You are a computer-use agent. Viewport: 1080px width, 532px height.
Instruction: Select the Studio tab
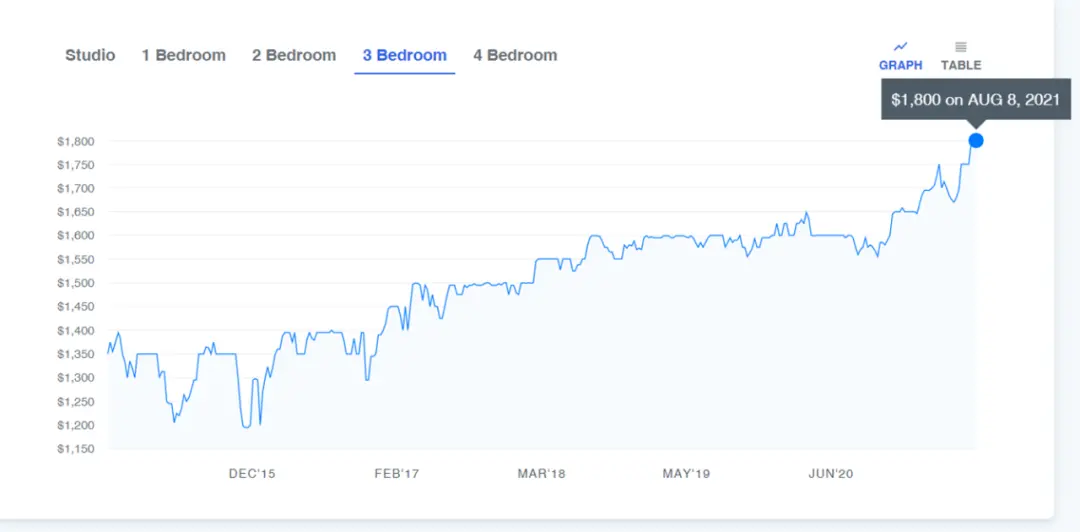click(90, 55)
